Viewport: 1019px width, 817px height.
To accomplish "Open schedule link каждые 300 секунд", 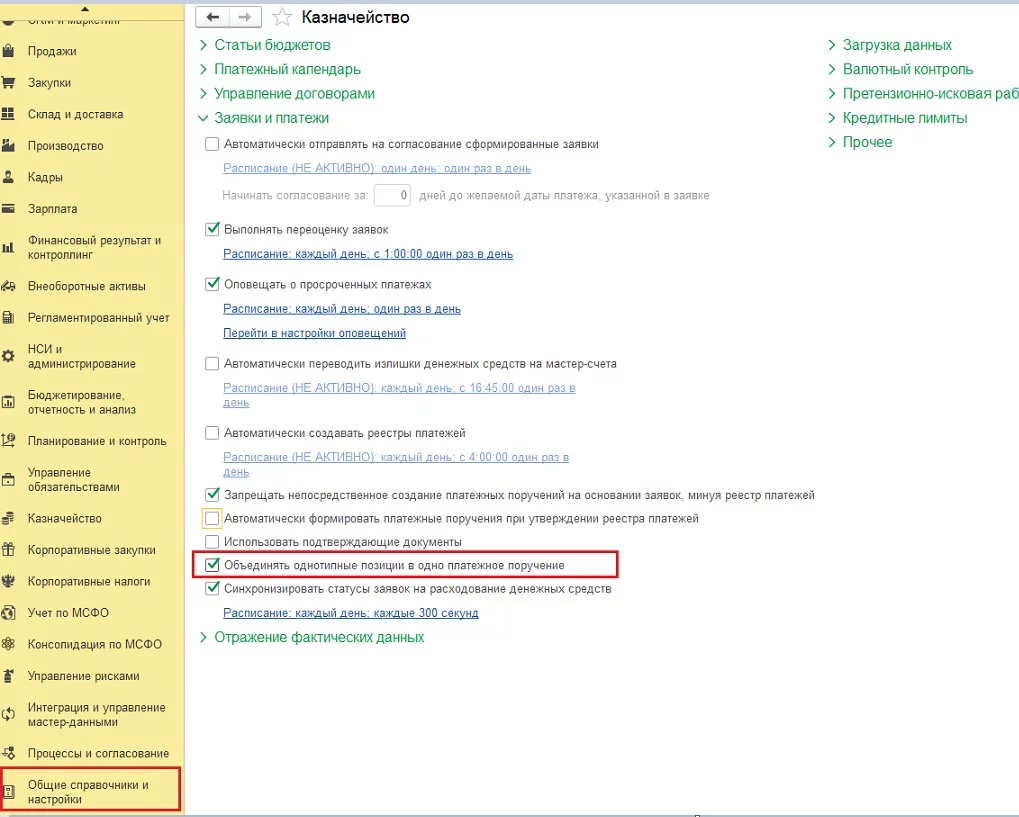I will 351,613.
